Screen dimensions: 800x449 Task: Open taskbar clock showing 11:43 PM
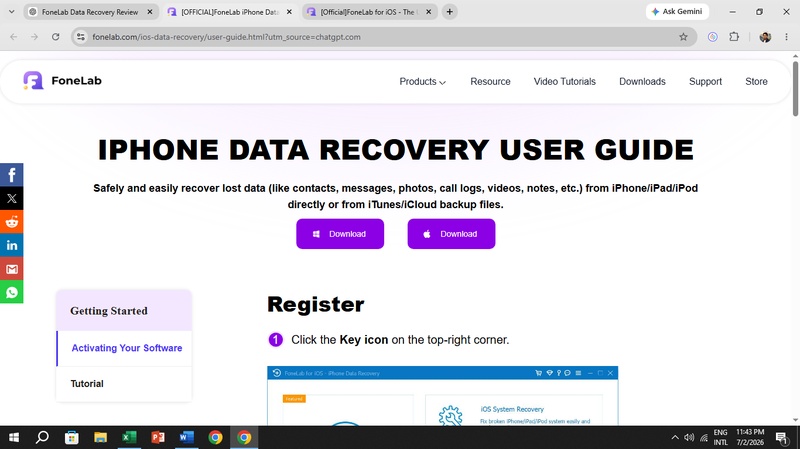[x=750, y=437]
